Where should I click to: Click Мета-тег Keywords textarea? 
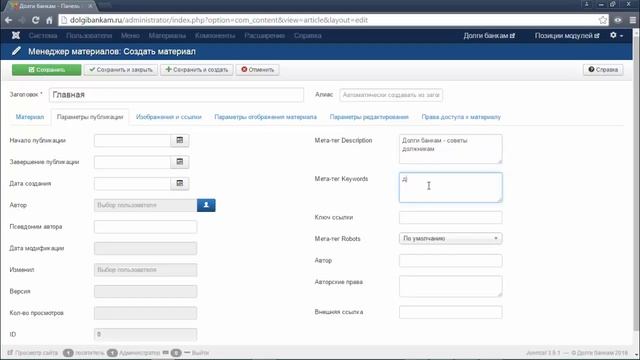(451, 187)
